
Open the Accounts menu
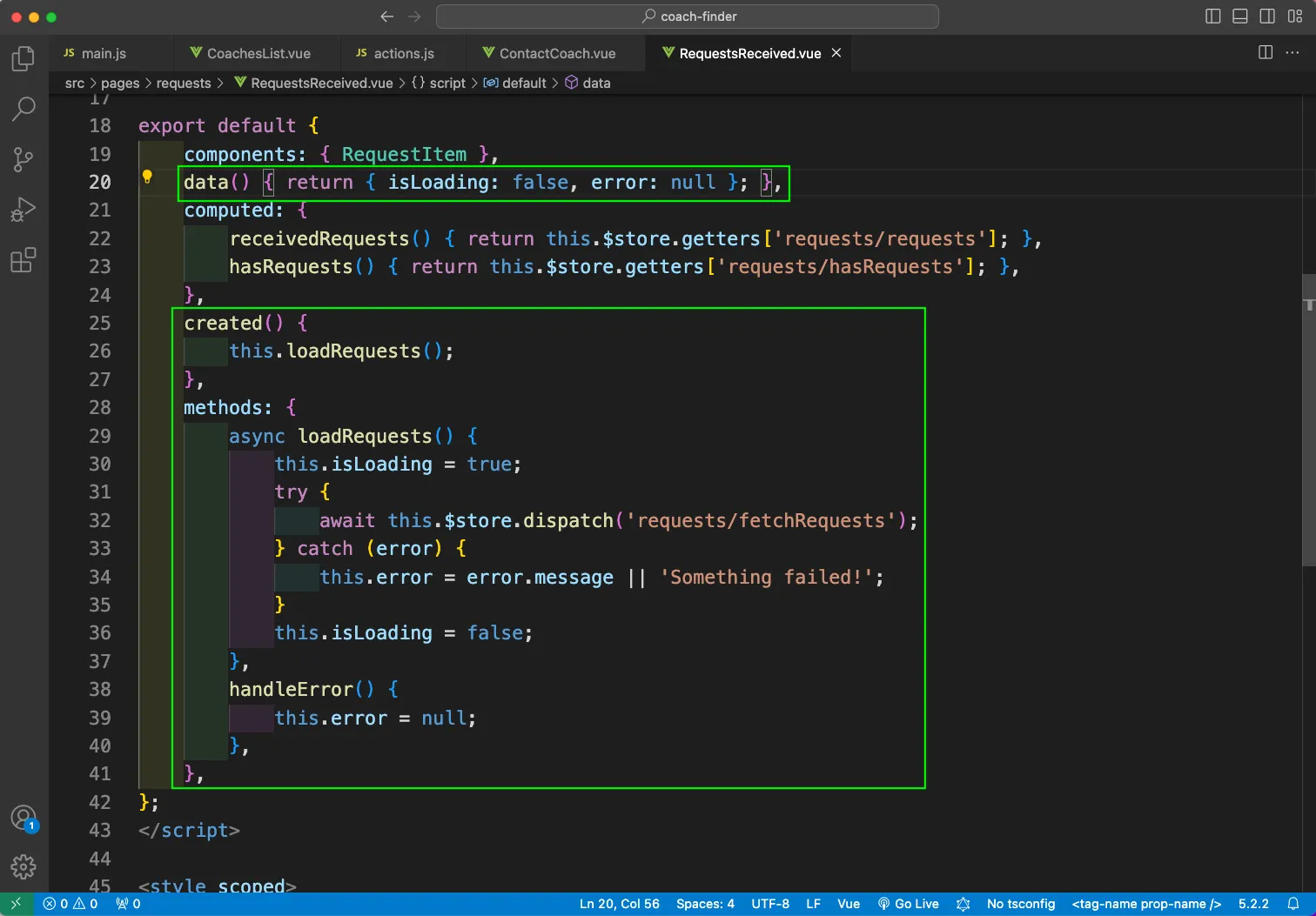(x=23, y=818)
